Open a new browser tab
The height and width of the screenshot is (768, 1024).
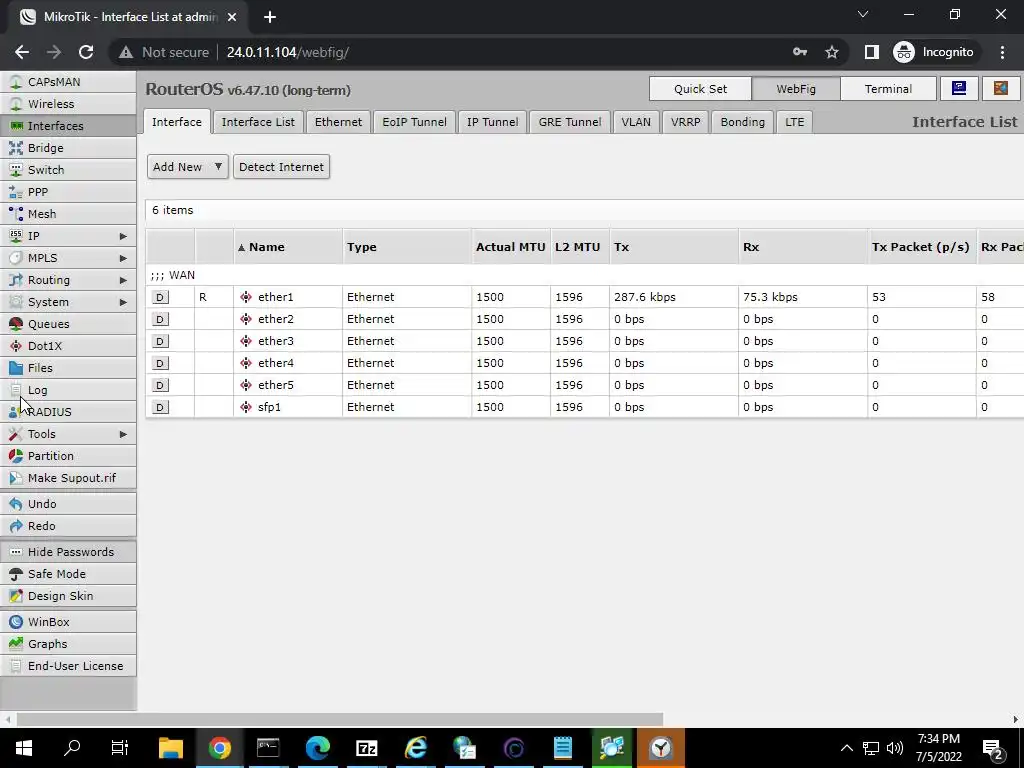click(270, 17)
